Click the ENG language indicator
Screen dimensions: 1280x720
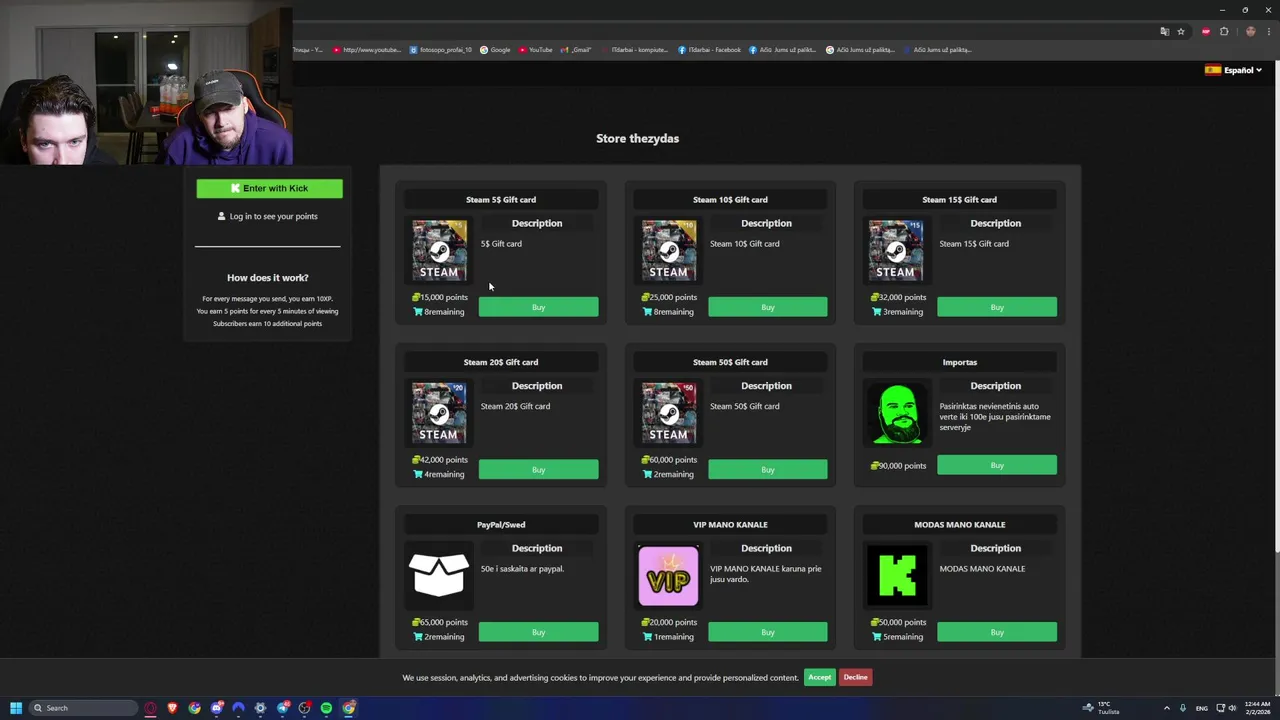pos(1202,708)
